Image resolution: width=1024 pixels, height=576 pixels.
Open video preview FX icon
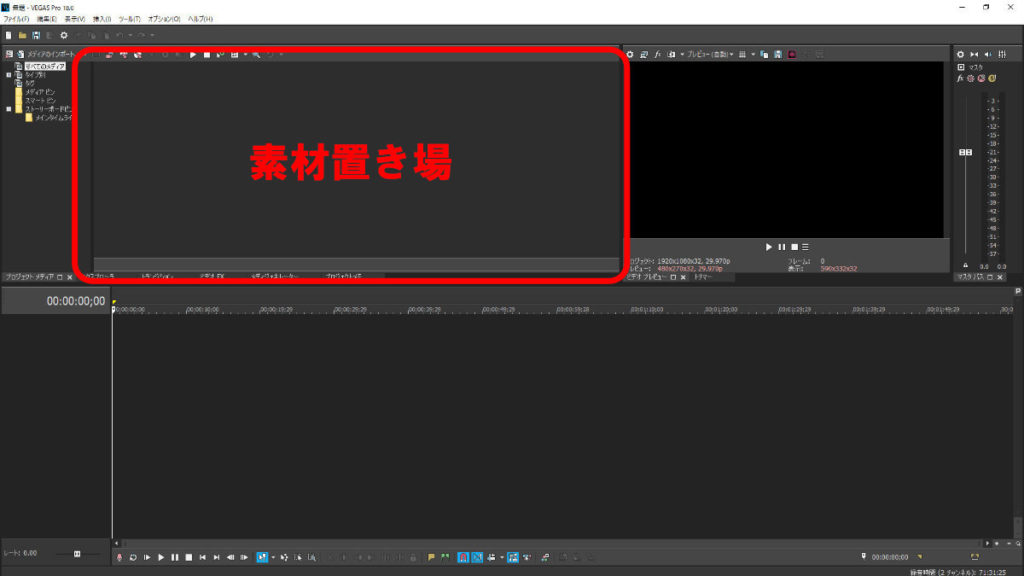(x=658, y=54)
